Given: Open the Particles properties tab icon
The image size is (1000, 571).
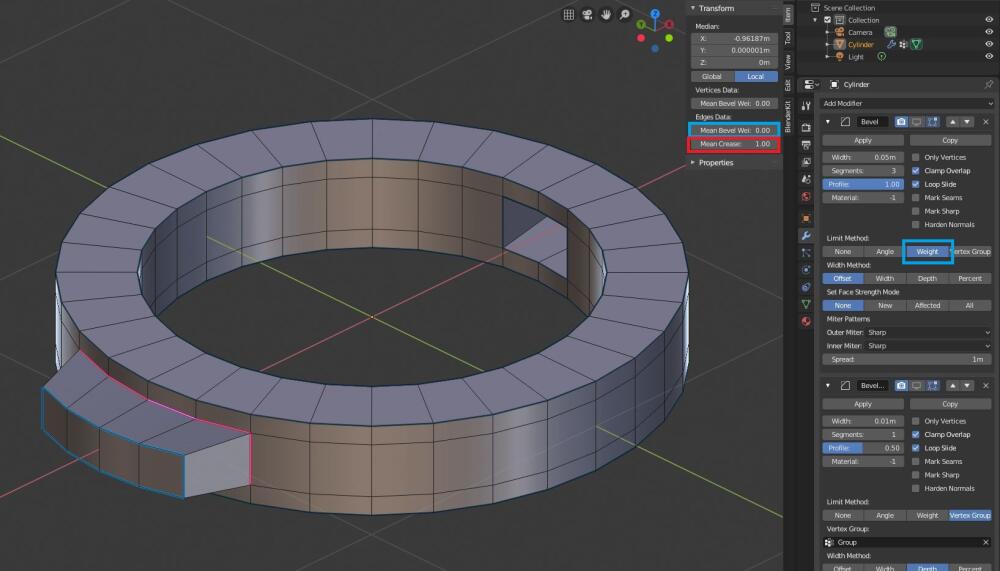Looking at the screenshot, I should 806,253.
